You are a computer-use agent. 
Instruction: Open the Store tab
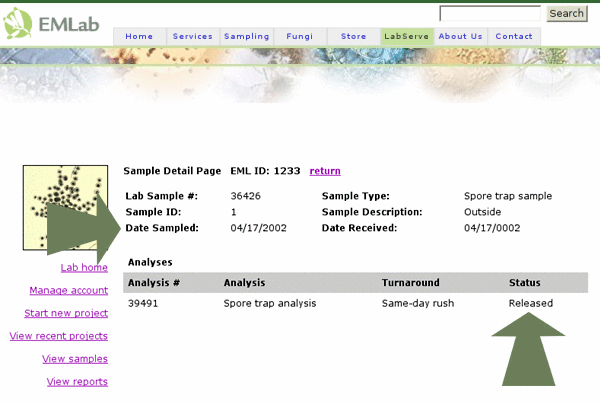(353, 36)
